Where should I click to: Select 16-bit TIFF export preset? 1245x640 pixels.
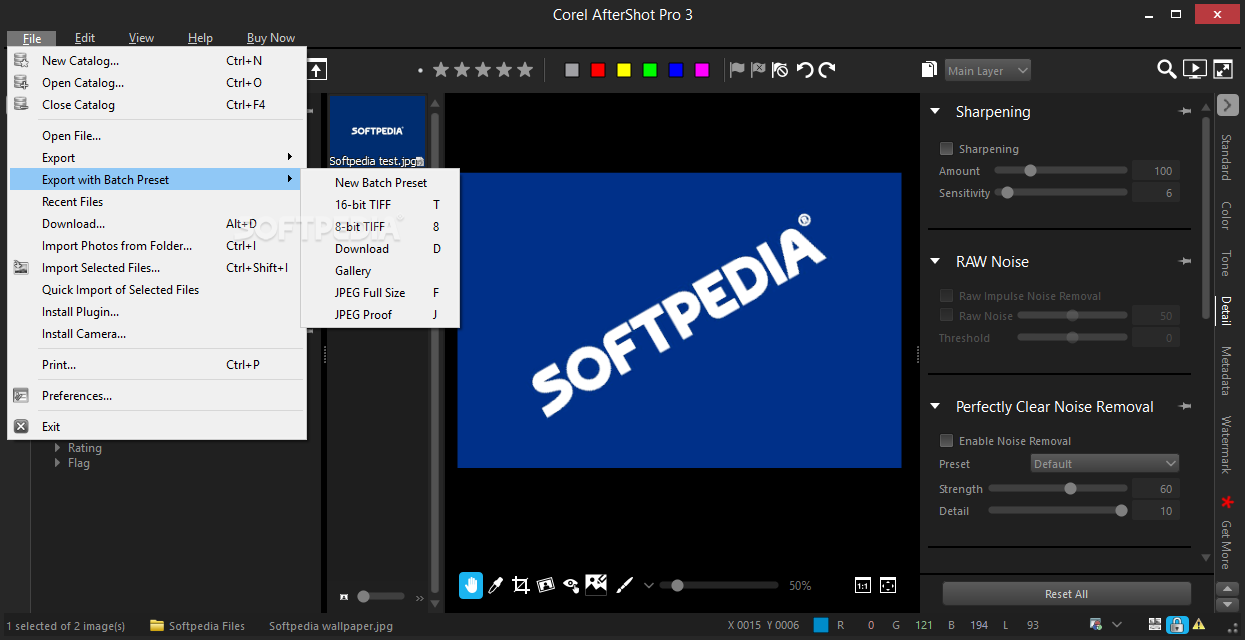pos(380,204)
